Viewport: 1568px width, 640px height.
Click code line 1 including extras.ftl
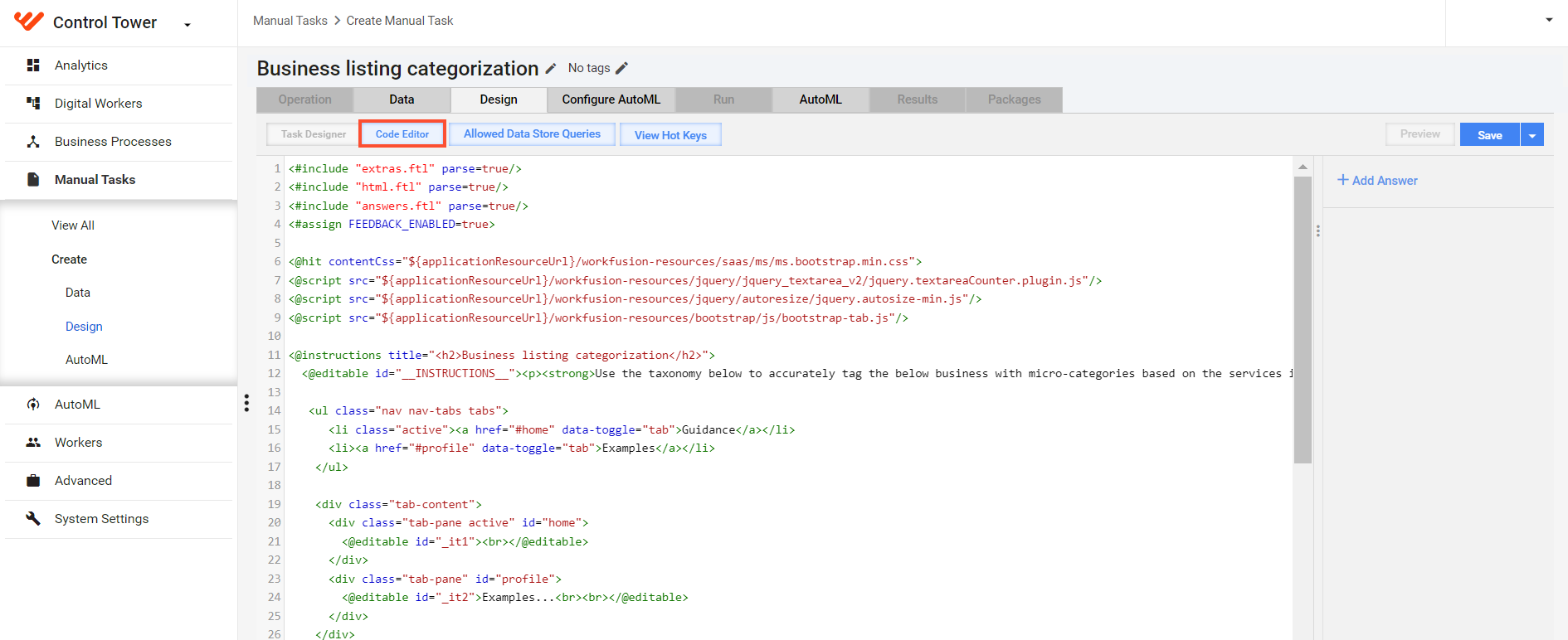(405, 168)
